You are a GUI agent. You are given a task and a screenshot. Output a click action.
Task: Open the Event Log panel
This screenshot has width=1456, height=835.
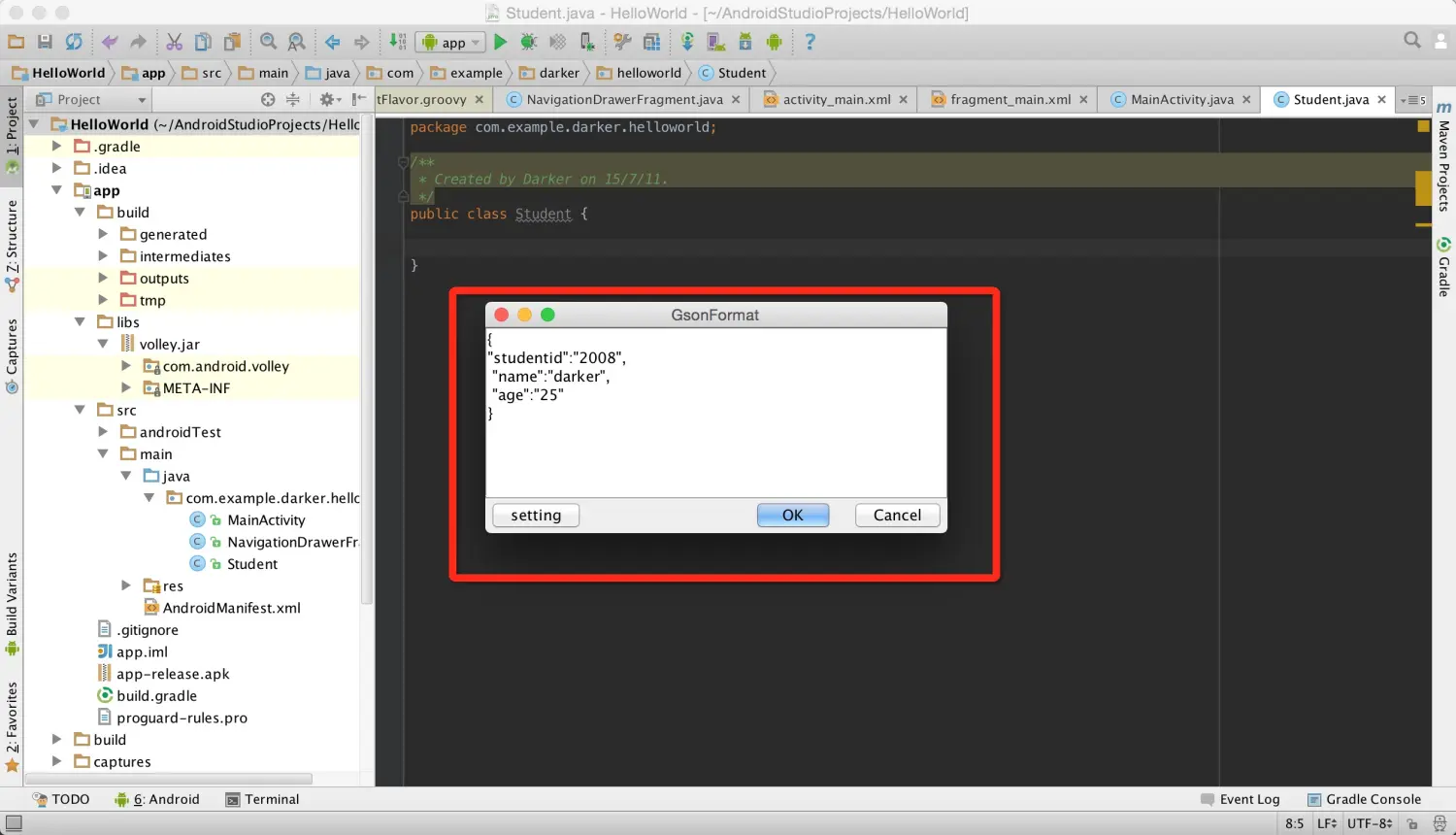tap(1241, 799)
